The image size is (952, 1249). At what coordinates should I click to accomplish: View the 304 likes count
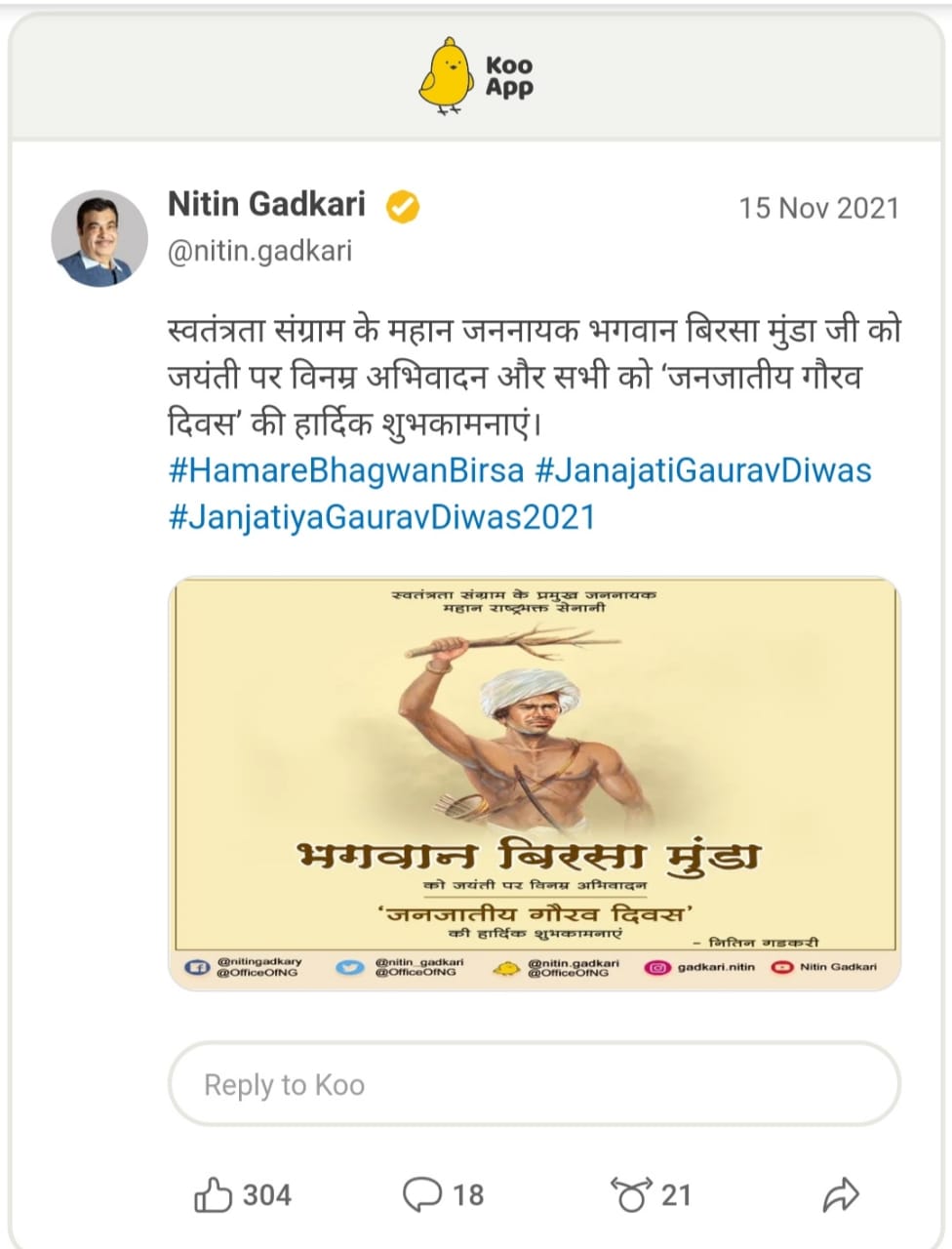pos(266,1194)
